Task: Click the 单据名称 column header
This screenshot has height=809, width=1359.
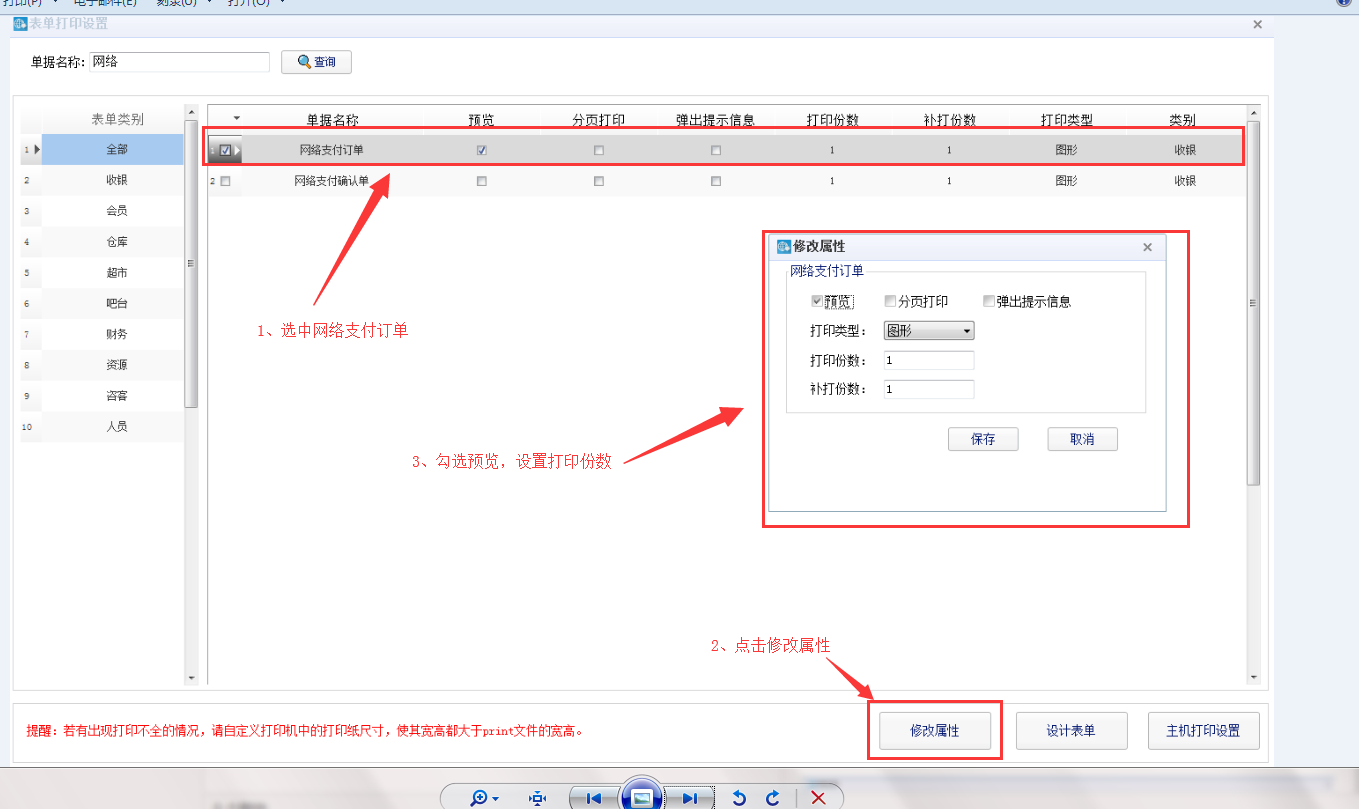Action: (x=332, y=120)
